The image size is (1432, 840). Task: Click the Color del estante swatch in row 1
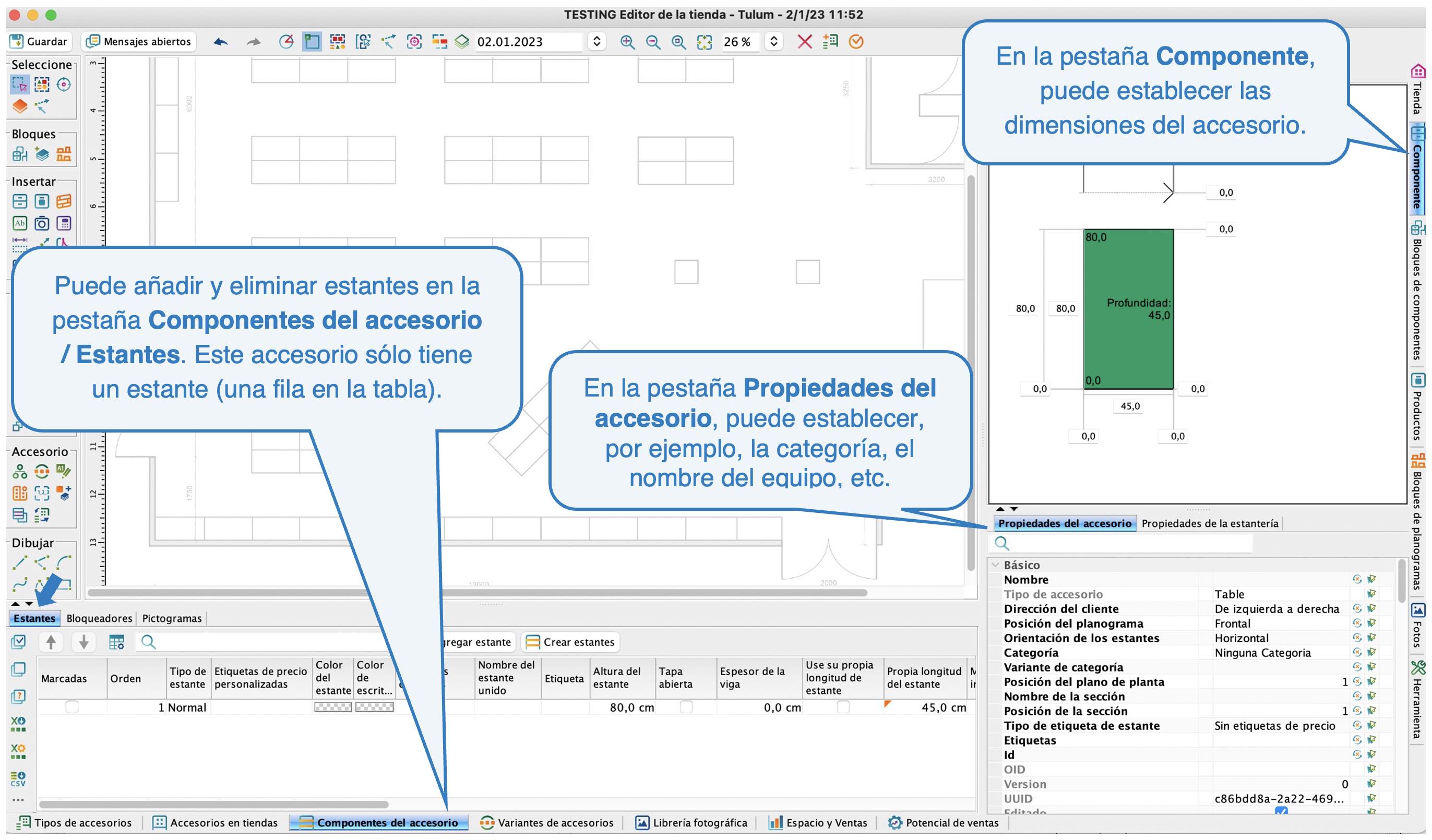(333, 707)
